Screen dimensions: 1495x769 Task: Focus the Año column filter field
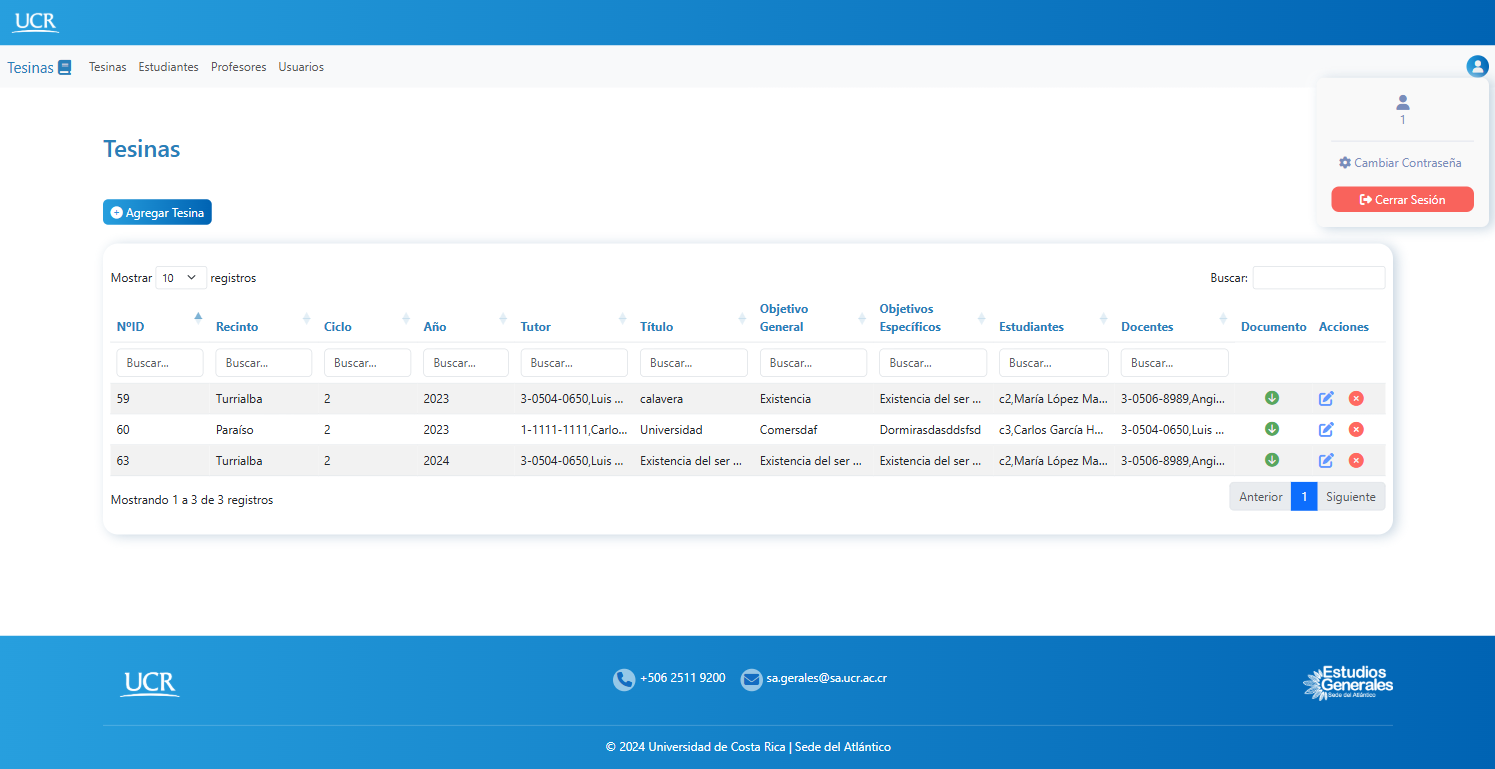tap(466, 363)
